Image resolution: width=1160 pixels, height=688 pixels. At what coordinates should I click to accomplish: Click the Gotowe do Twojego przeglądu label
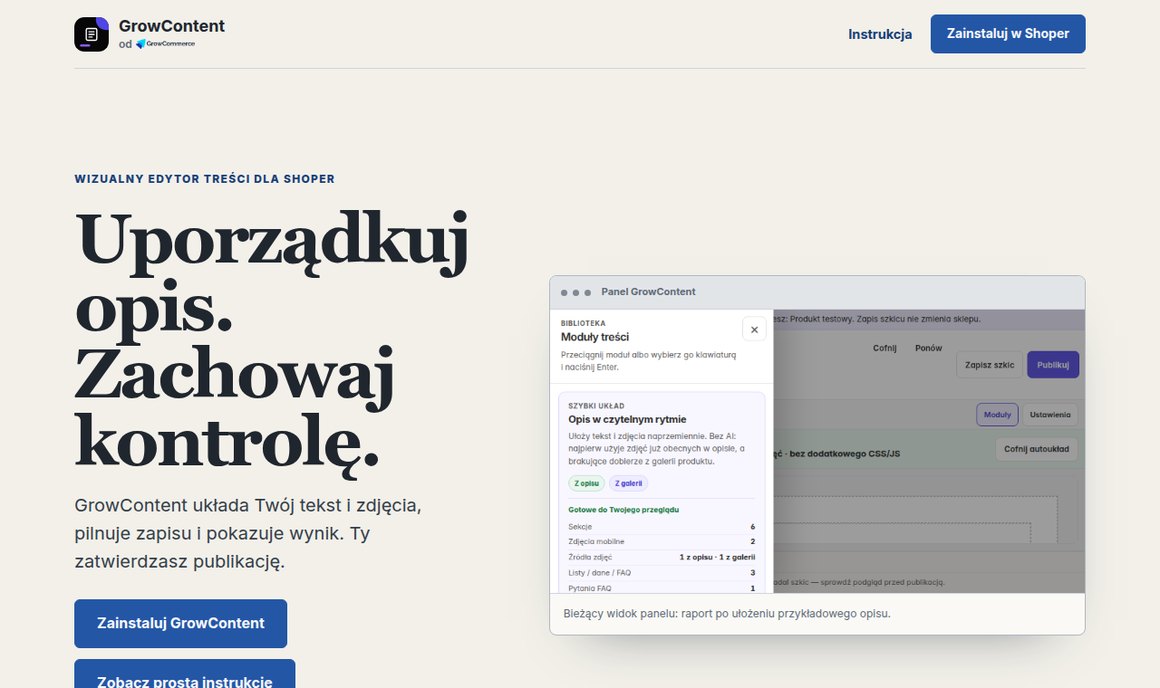tap(624, 510)
